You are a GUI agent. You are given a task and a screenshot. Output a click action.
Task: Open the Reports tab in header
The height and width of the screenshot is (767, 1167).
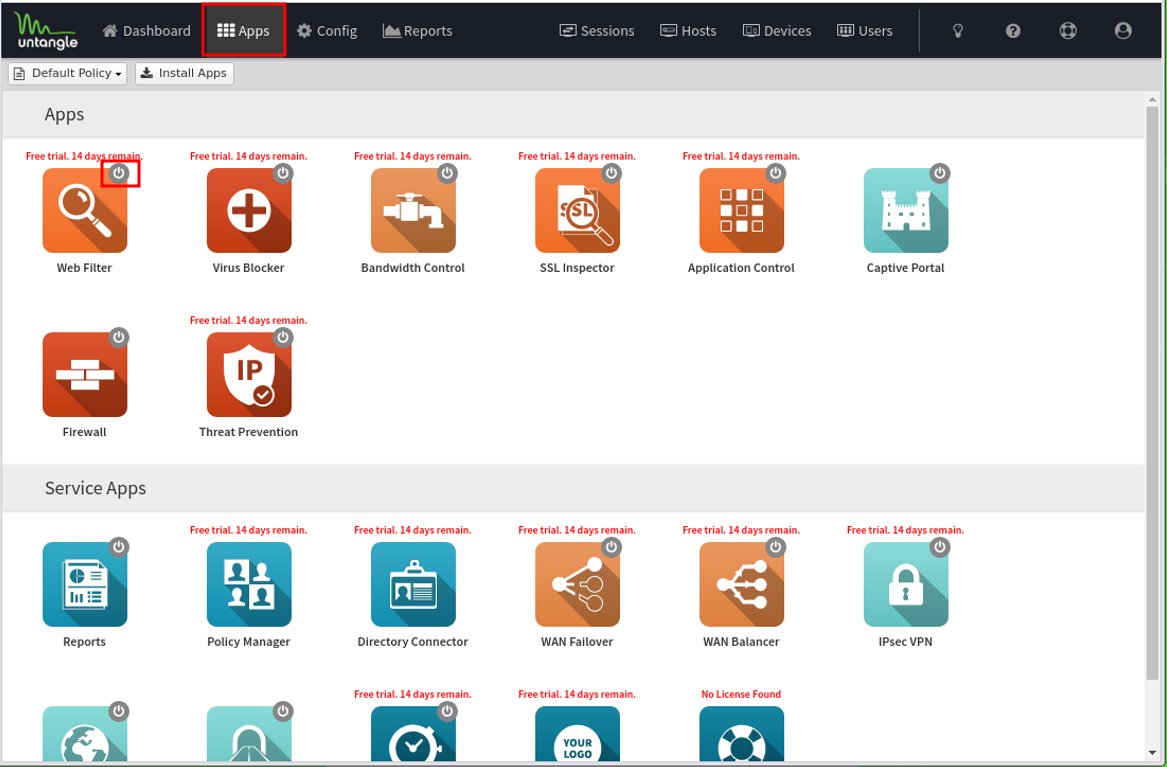[418, 31]
